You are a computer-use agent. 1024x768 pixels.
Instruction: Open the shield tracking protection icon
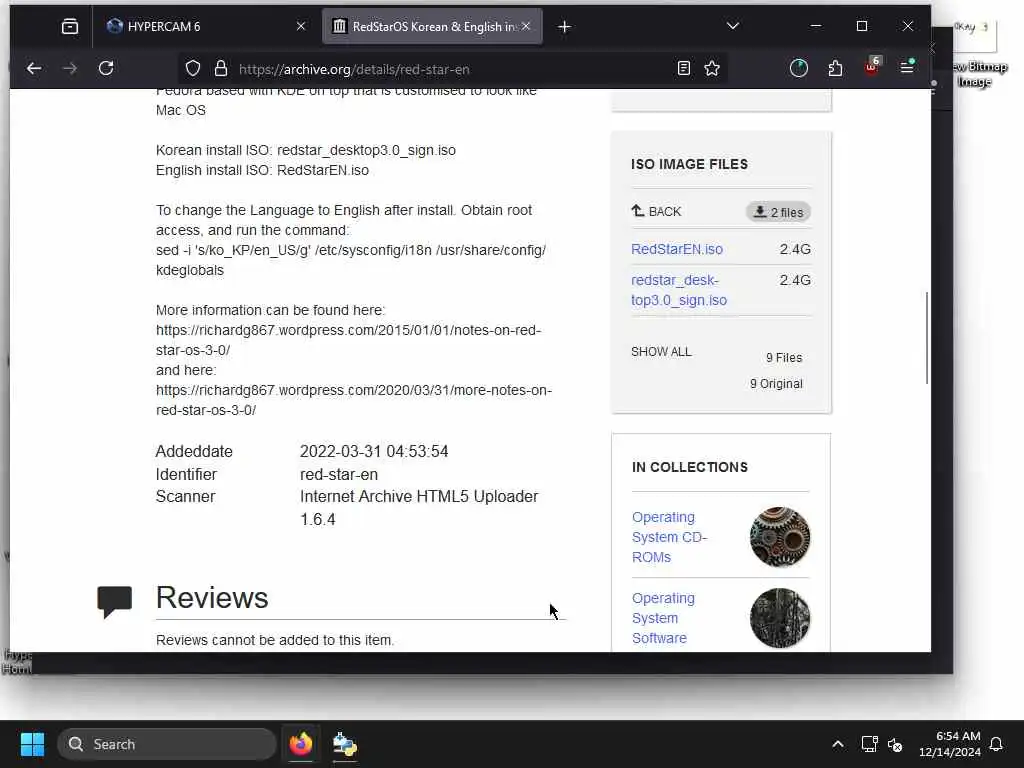(x=193, y=69)
